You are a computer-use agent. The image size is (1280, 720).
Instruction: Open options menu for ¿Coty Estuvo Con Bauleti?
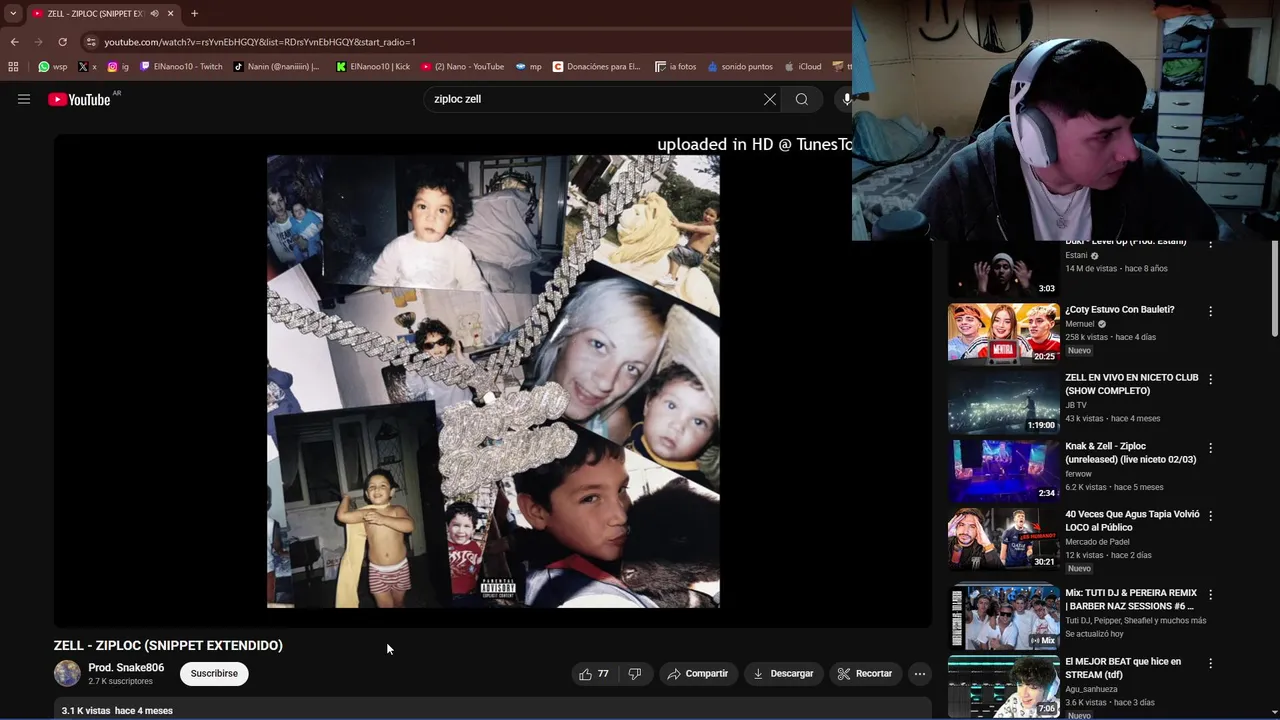(x=1210, y=311)
